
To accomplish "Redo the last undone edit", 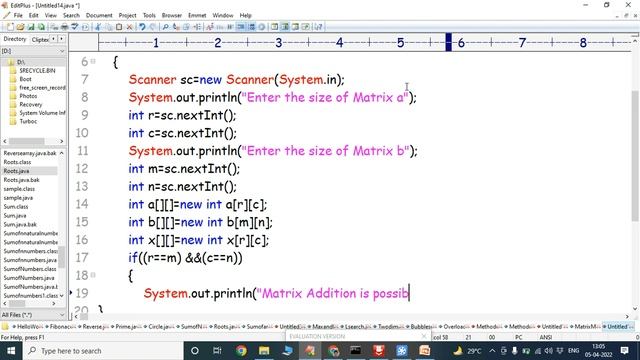I will tap(152, 27).
